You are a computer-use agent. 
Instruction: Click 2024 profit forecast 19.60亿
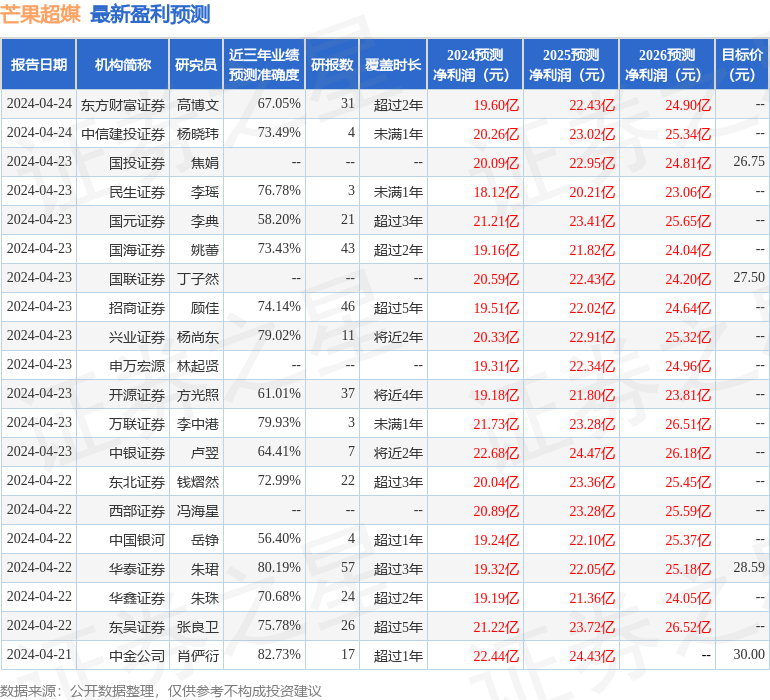tap(496, 105)
